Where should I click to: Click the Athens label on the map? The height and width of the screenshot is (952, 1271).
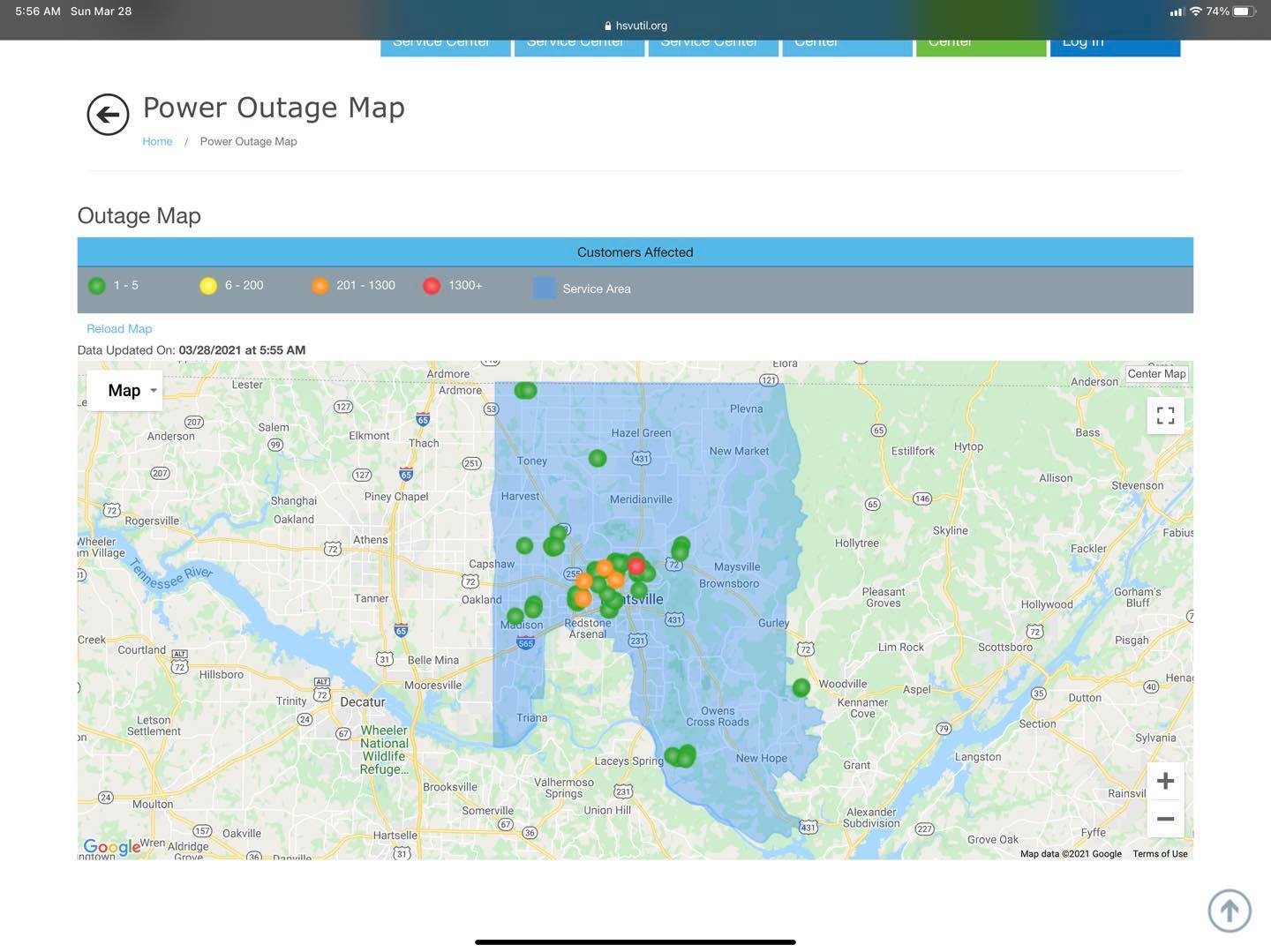click(371, 540)
